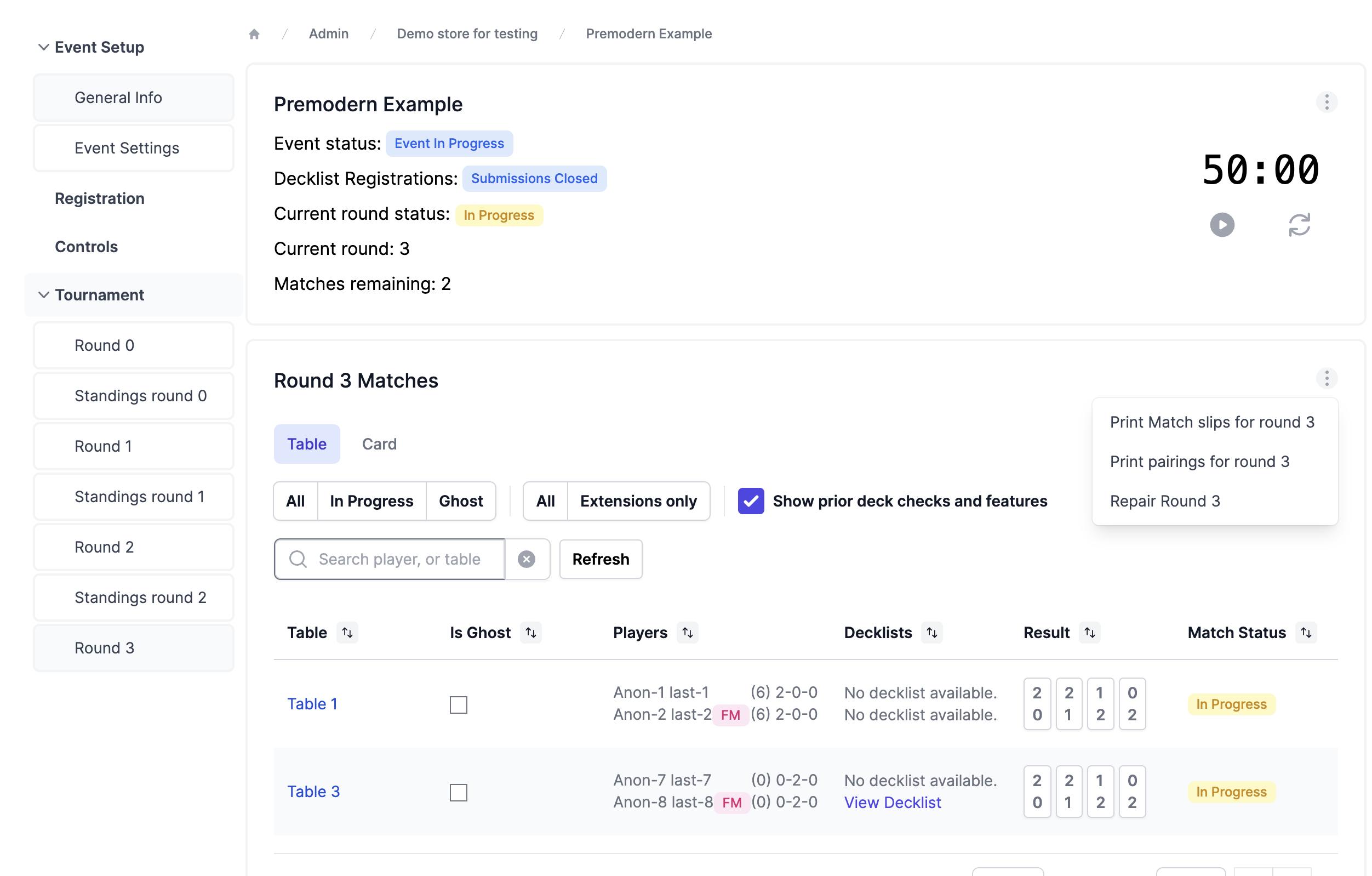The image size is (1372, 876).
Task: Clear the search field
Action: pos(527,559)
